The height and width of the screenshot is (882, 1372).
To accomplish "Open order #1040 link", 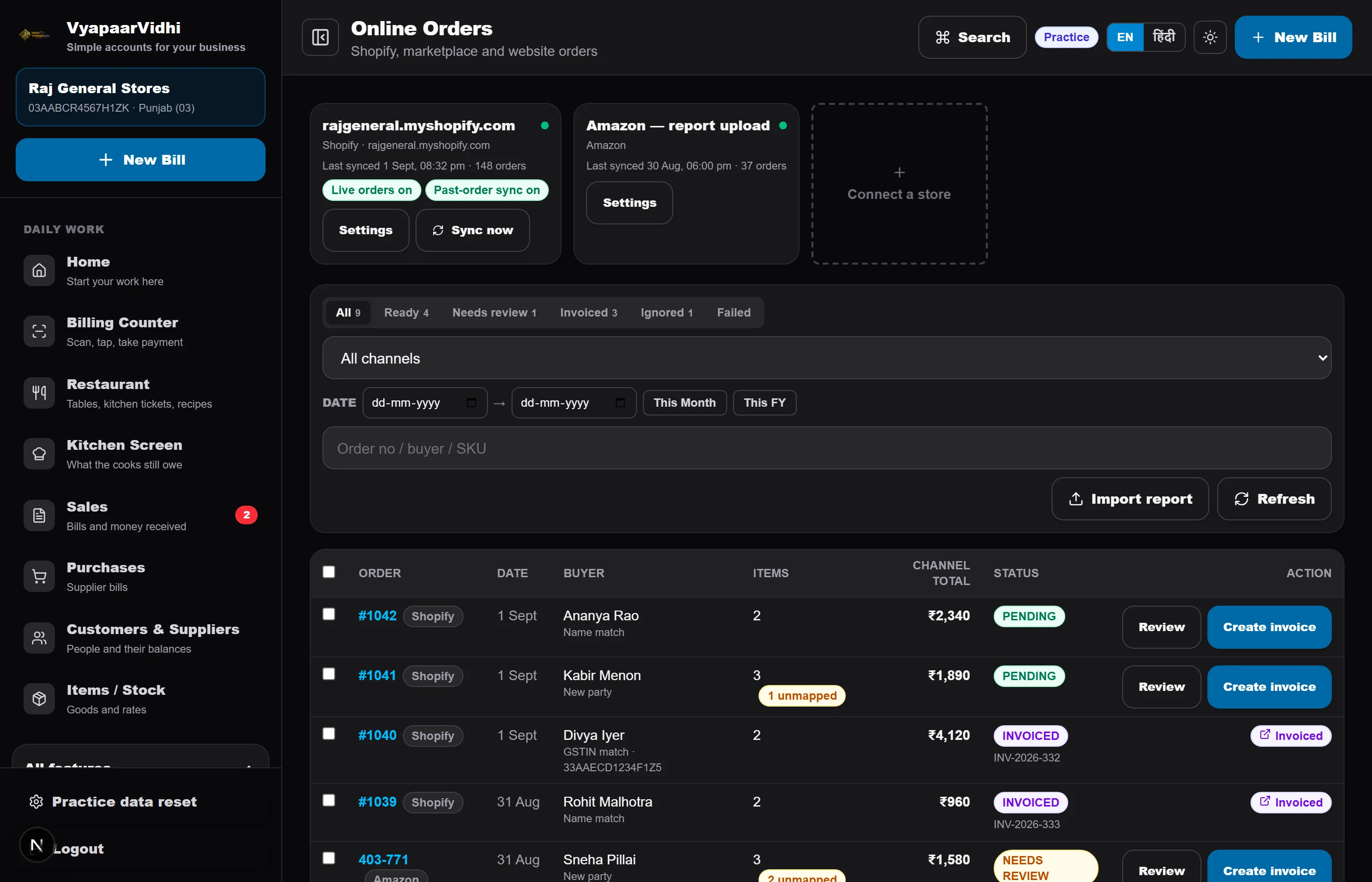I will pos(377,735).
